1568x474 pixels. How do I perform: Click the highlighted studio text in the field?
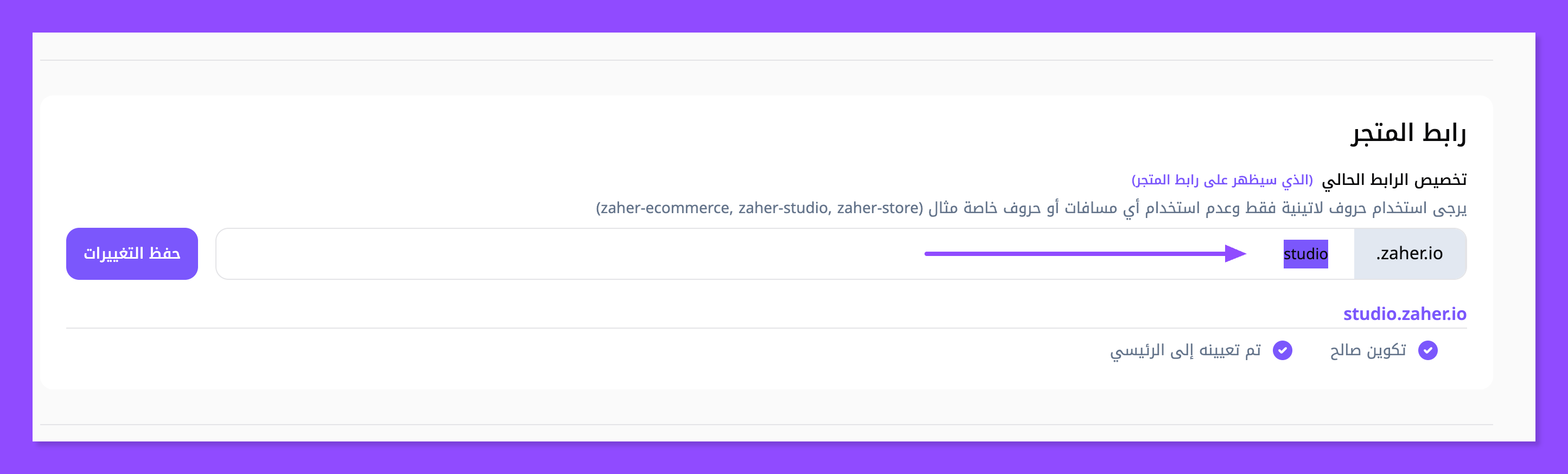coord(1305,254)
